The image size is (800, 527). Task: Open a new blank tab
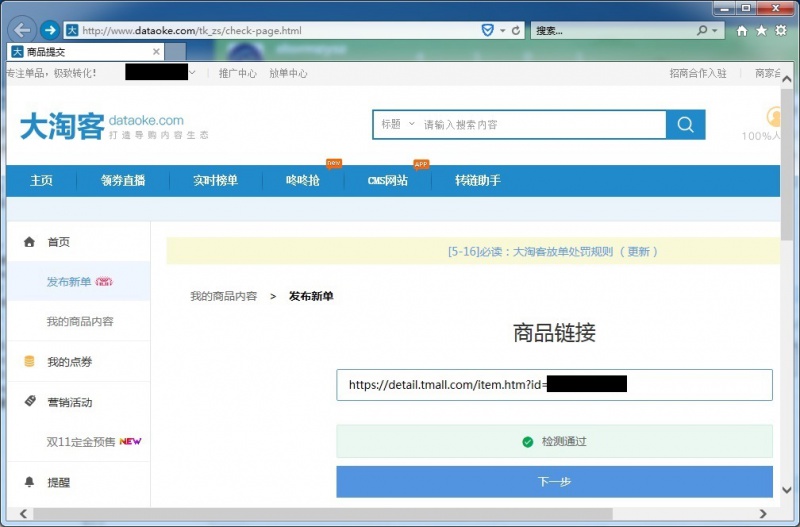[x=175, y=52]
